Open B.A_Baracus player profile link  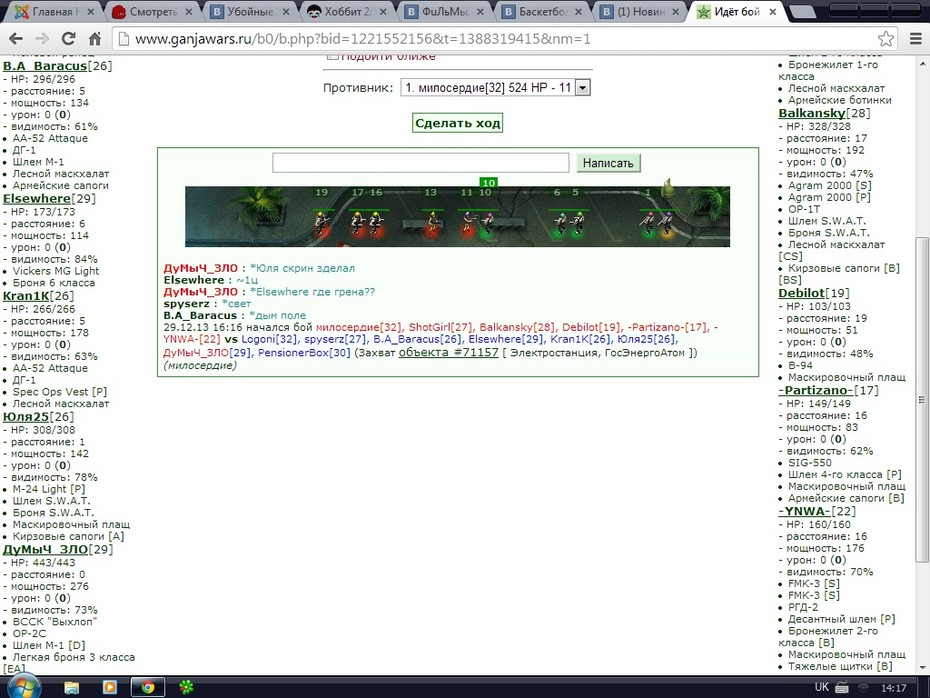pyautogui.click(x=45, y=66)
